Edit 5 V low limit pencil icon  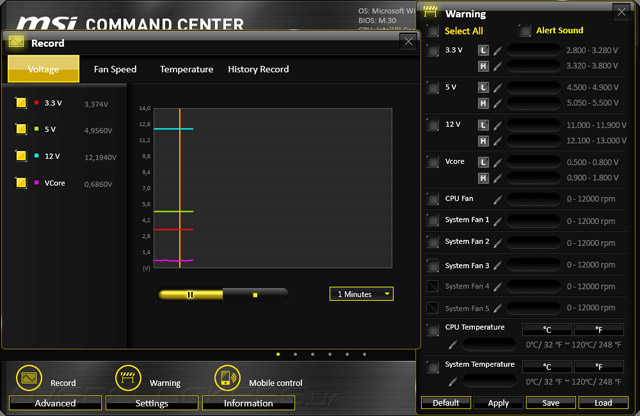pos(498,87)
